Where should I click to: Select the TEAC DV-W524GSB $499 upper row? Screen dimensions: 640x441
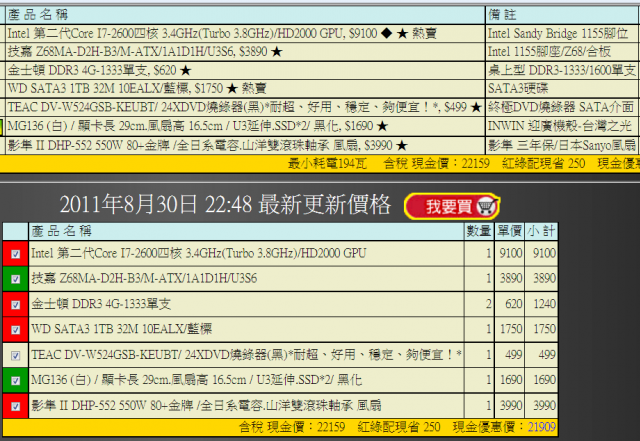[245, 107]
